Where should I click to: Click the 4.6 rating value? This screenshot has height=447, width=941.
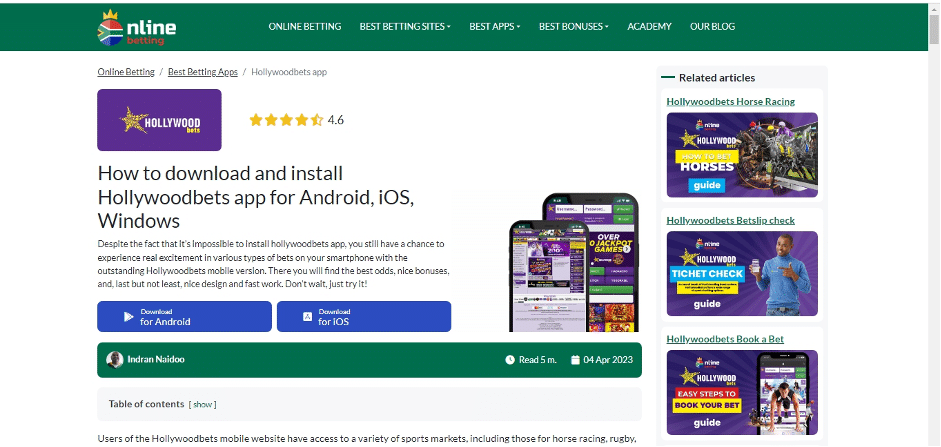point(335,120)
